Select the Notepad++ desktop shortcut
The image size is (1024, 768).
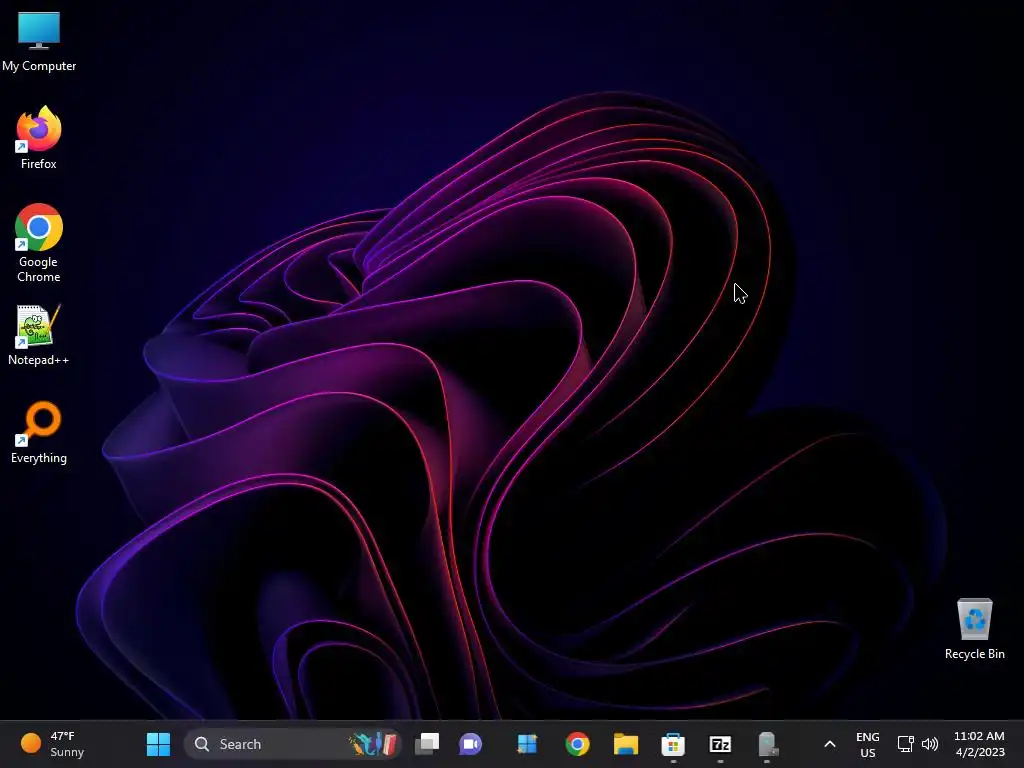(39, 335)
